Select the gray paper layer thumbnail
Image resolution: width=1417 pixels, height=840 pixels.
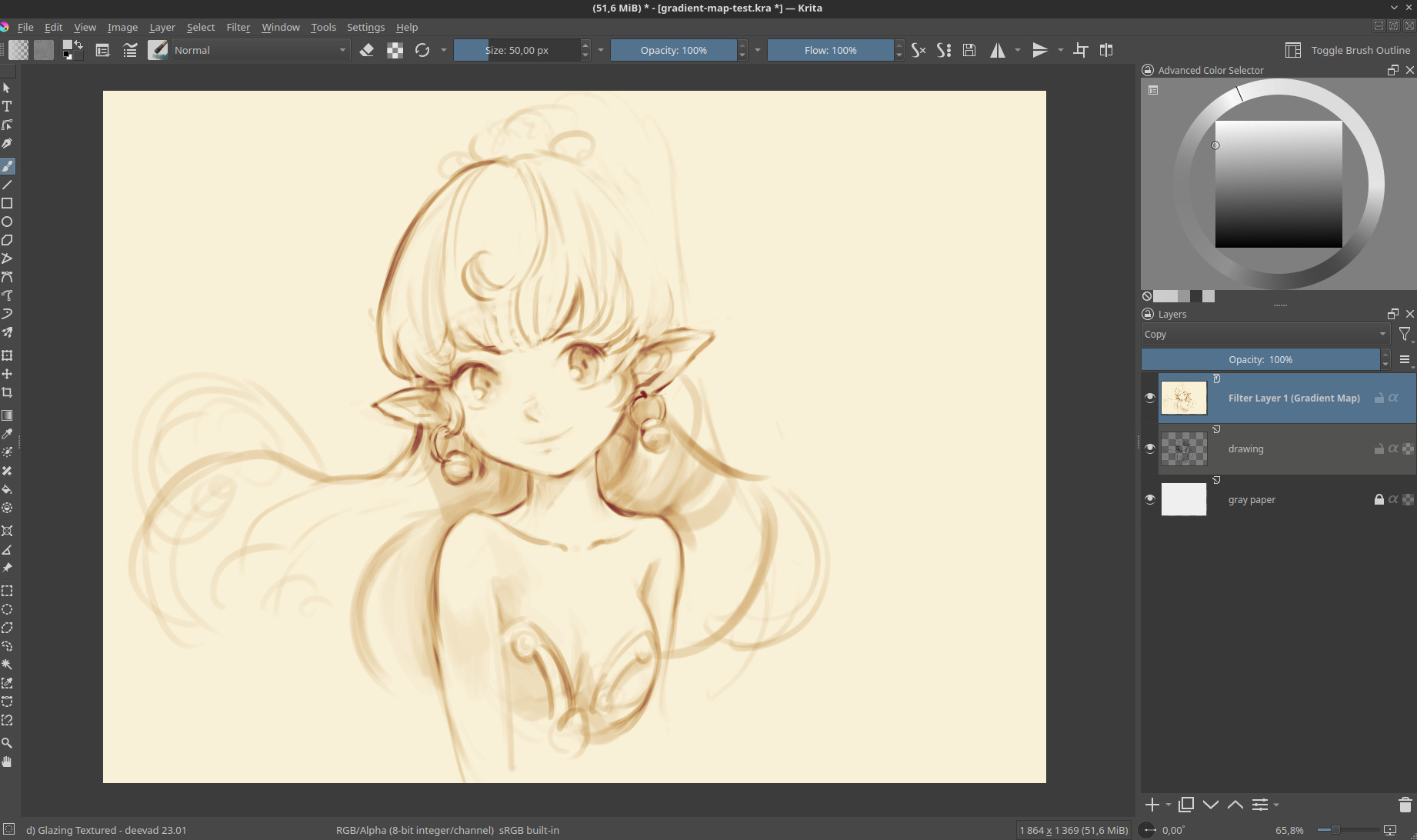1183,499
